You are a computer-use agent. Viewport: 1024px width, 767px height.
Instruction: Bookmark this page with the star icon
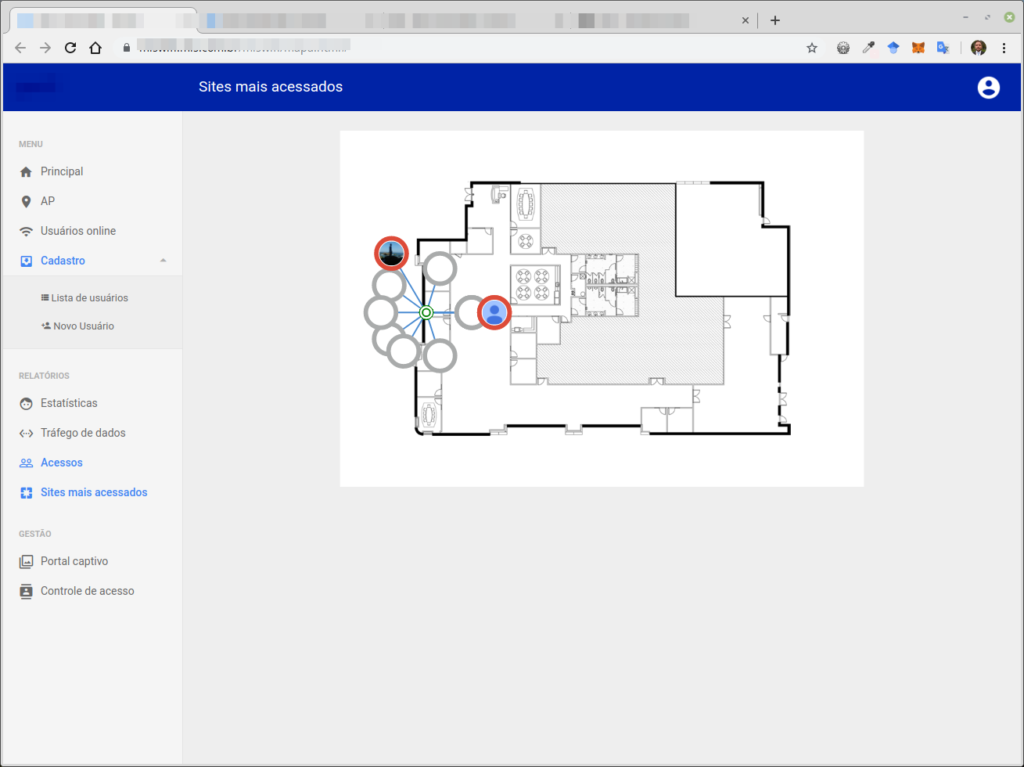[812, 48]
